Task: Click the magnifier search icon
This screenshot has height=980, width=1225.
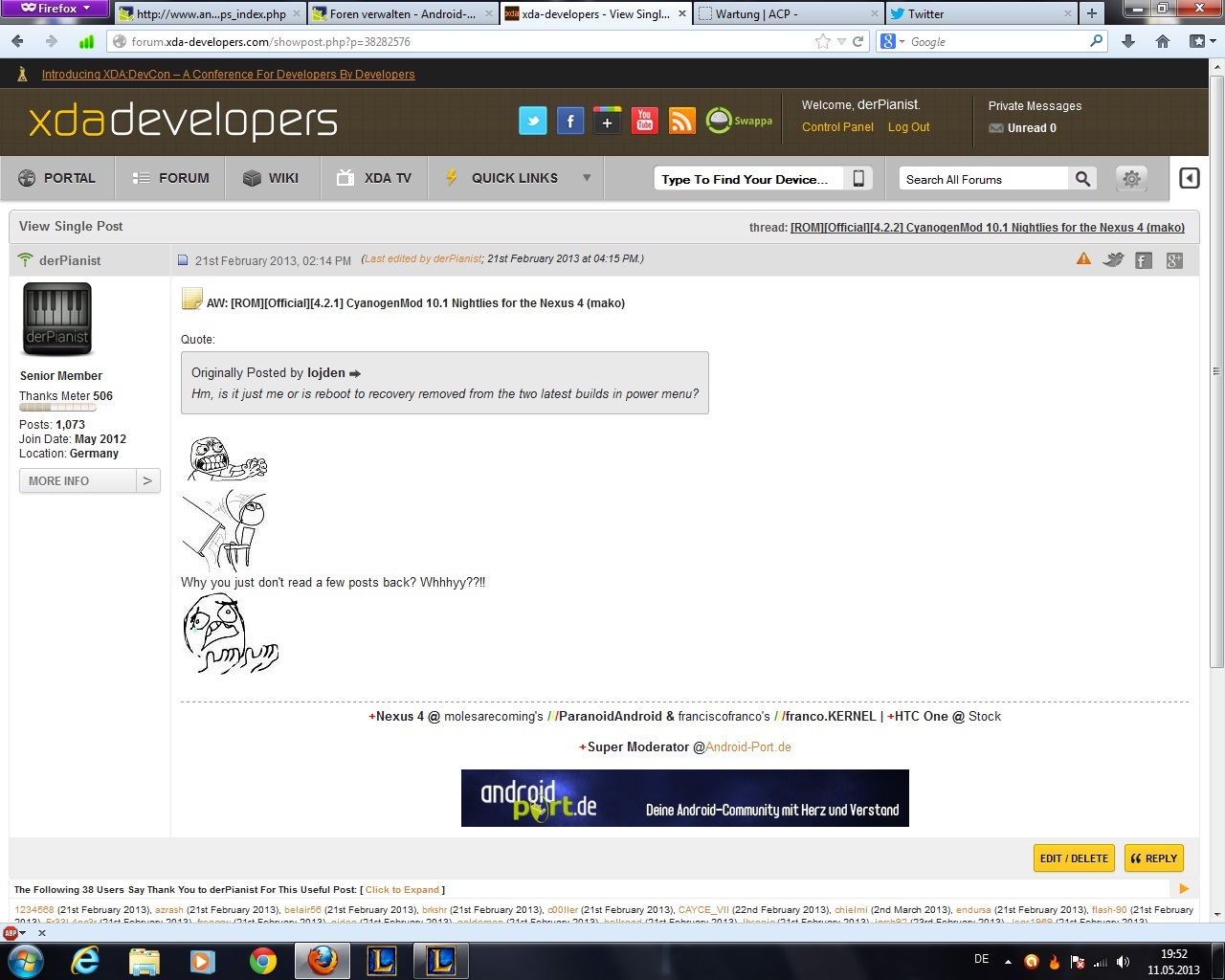Action: 1082,179
